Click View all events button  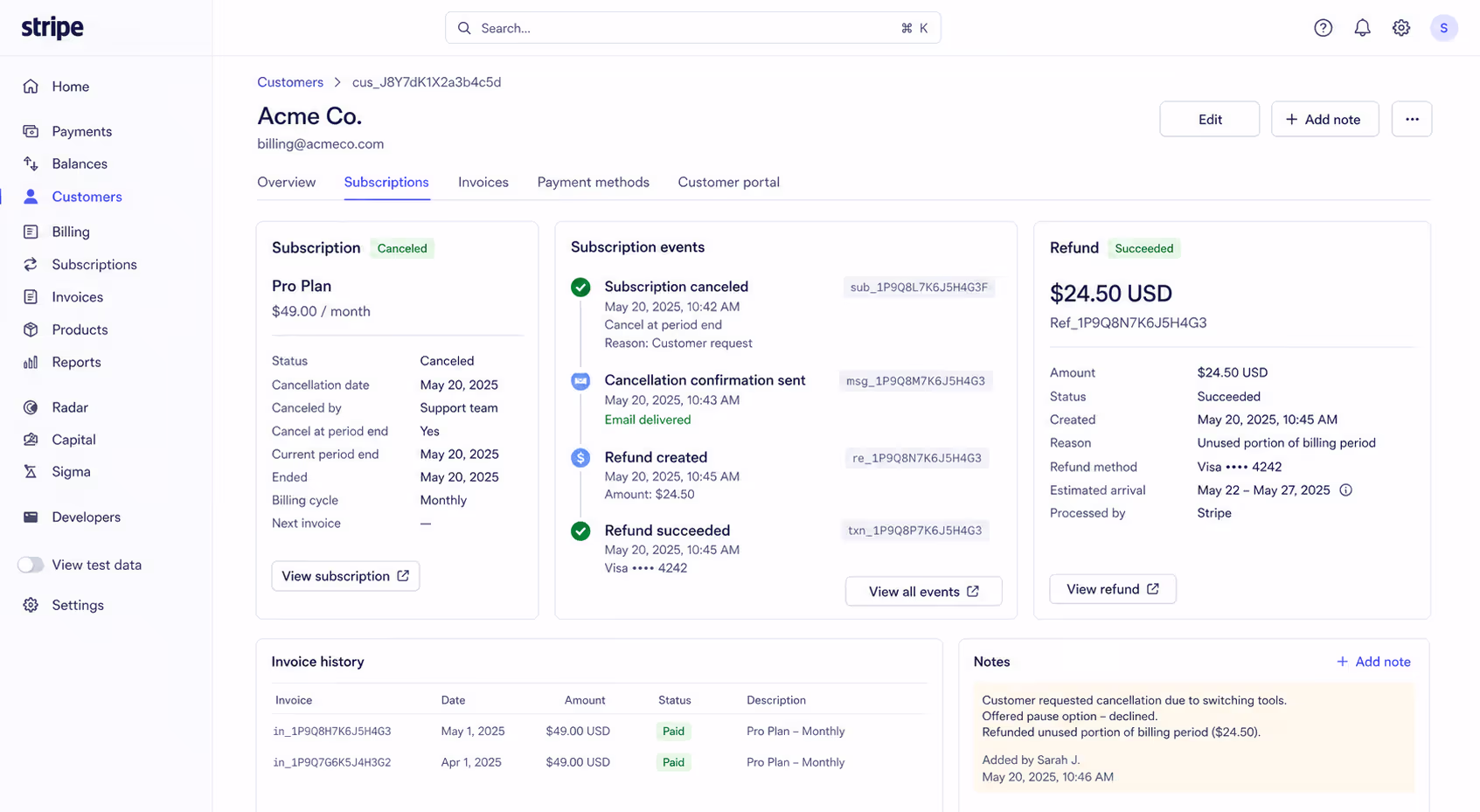click(923, 592)
